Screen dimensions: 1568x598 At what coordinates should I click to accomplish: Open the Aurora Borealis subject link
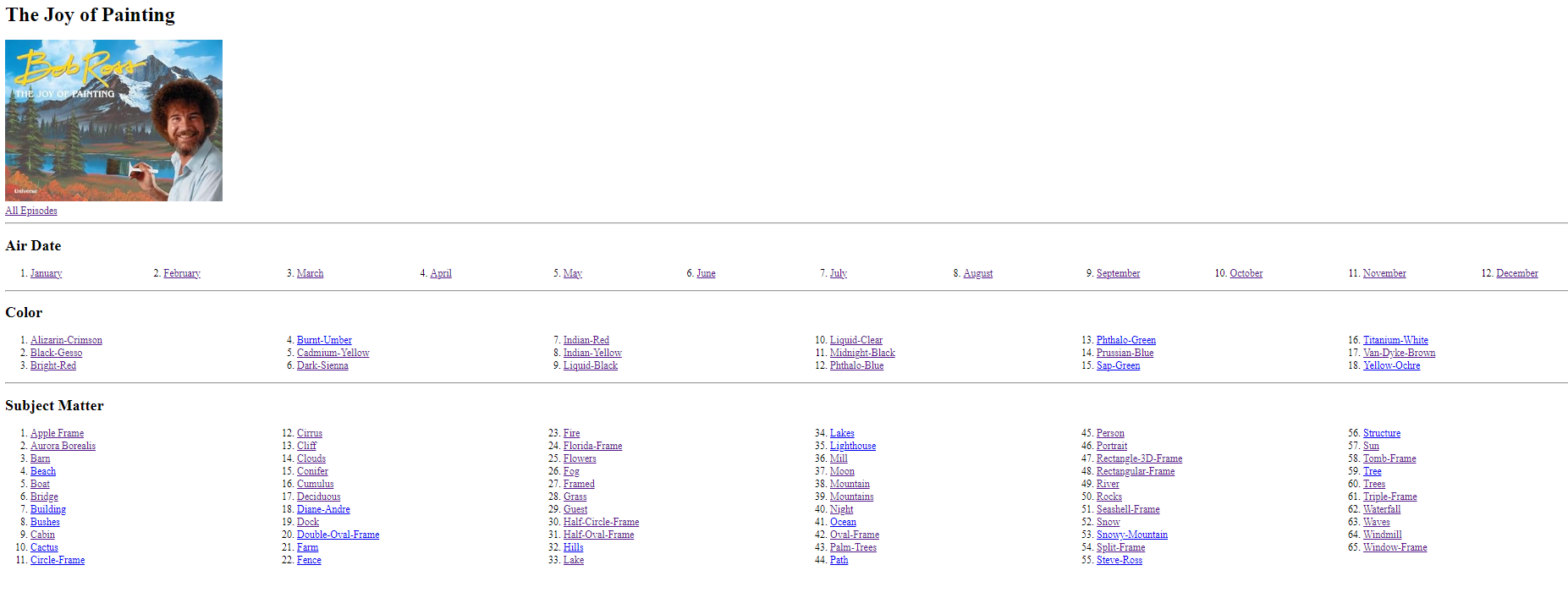tap(63, 446)
